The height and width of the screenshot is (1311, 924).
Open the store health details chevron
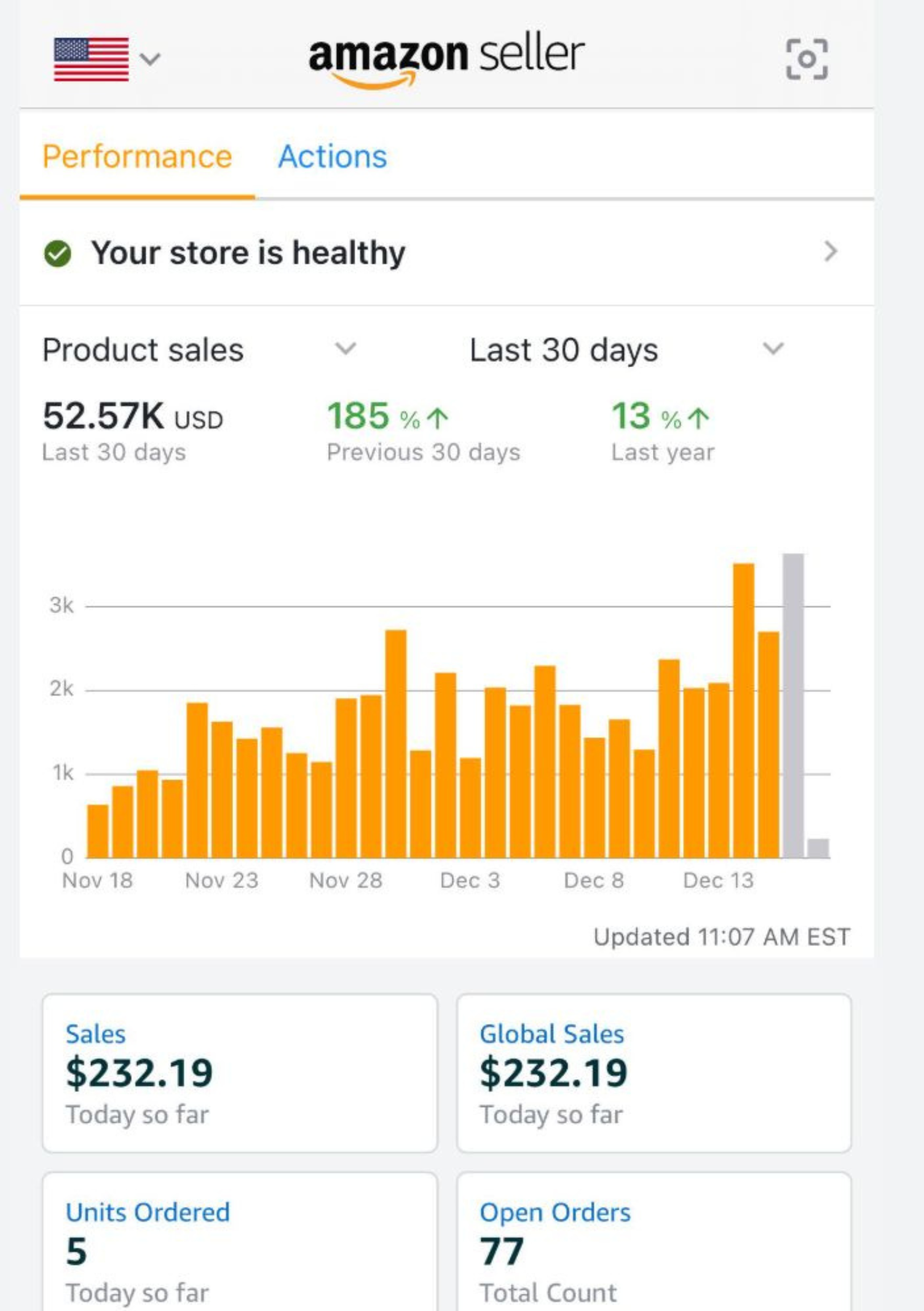(830, 252)
